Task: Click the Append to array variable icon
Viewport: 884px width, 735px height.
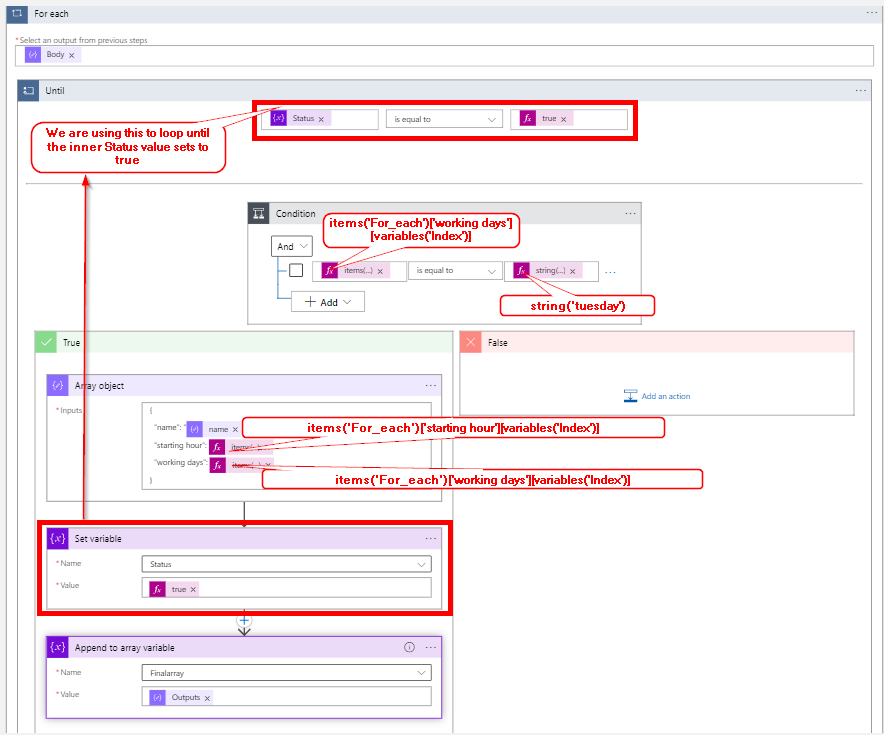Action: pyautogui.click(x=58, y=647)
